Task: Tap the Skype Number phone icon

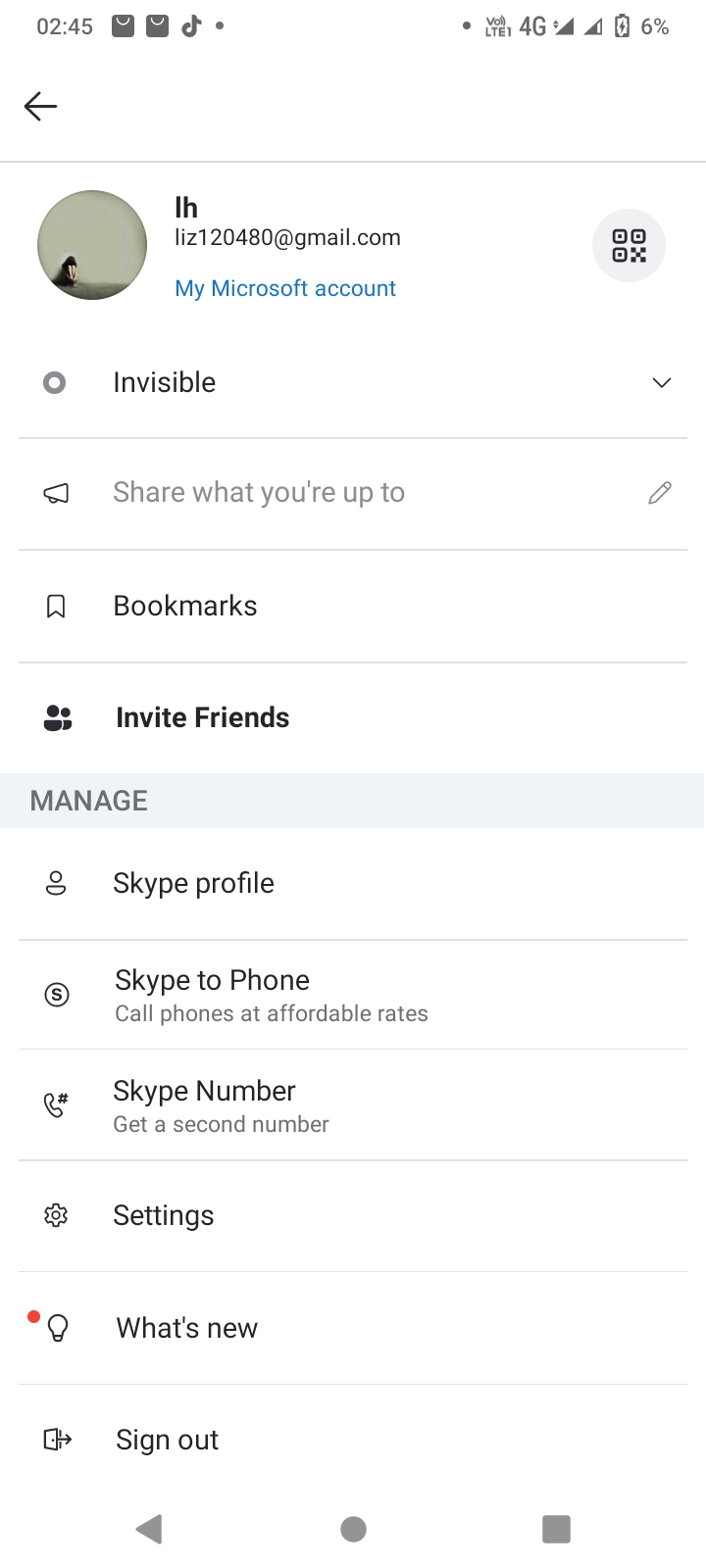Action: coord(56,1105)
